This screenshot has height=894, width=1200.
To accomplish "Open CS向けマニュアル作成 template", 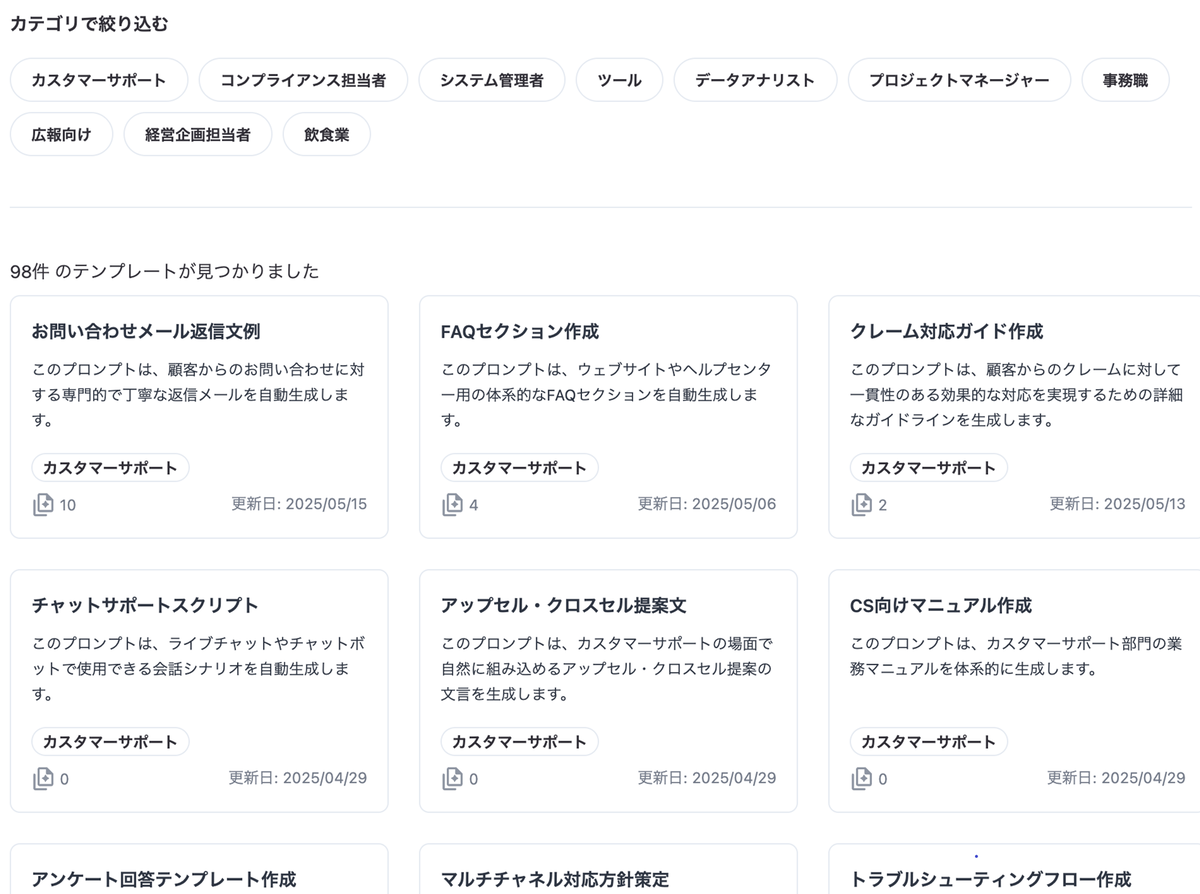I will point(1014,691).
